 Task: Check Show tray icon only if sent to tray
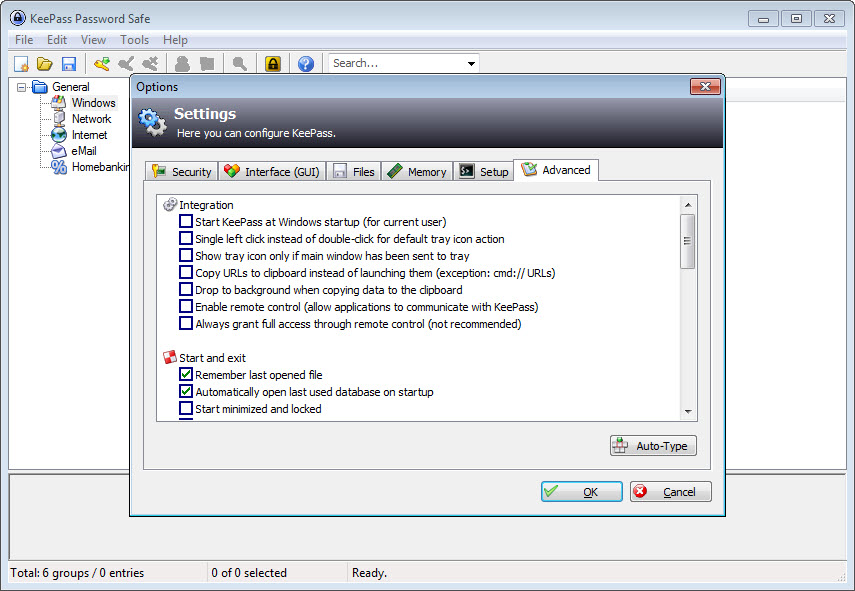[x=186, y=255]
